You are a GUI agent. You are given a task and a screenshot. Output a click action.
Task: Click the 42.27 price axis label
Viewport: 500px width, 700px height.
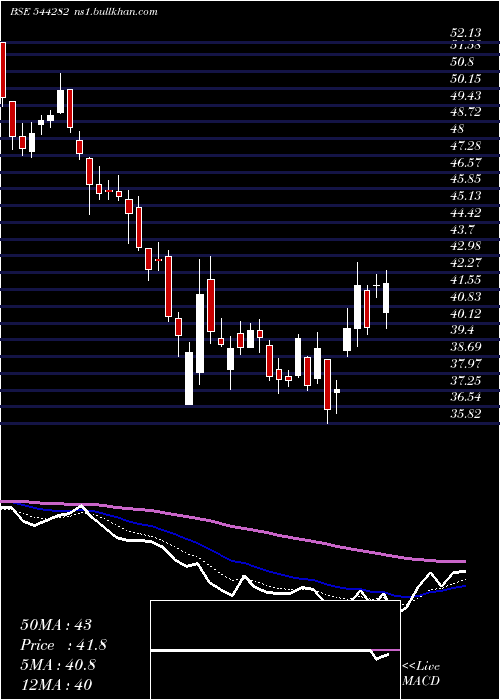click(466, 263)
